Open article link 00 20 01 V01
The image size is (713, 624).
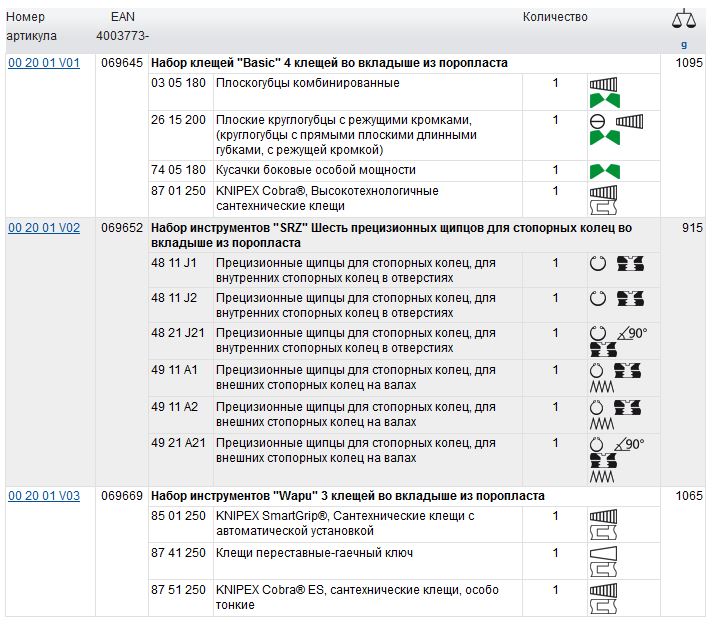tap(44, 63)
